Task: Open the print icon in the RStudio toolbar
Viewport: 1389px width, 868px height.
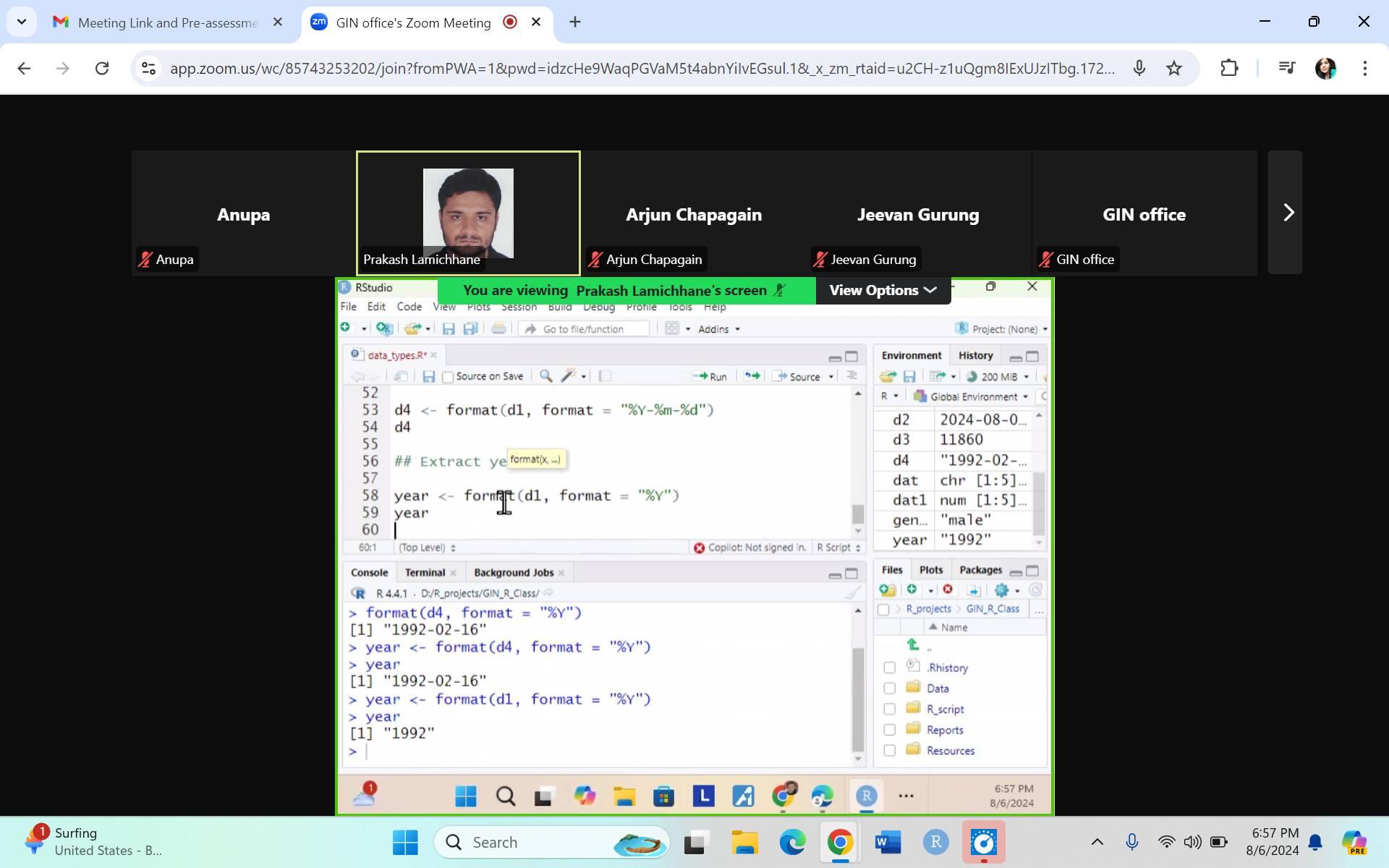Action: click(x=498, y=328)
